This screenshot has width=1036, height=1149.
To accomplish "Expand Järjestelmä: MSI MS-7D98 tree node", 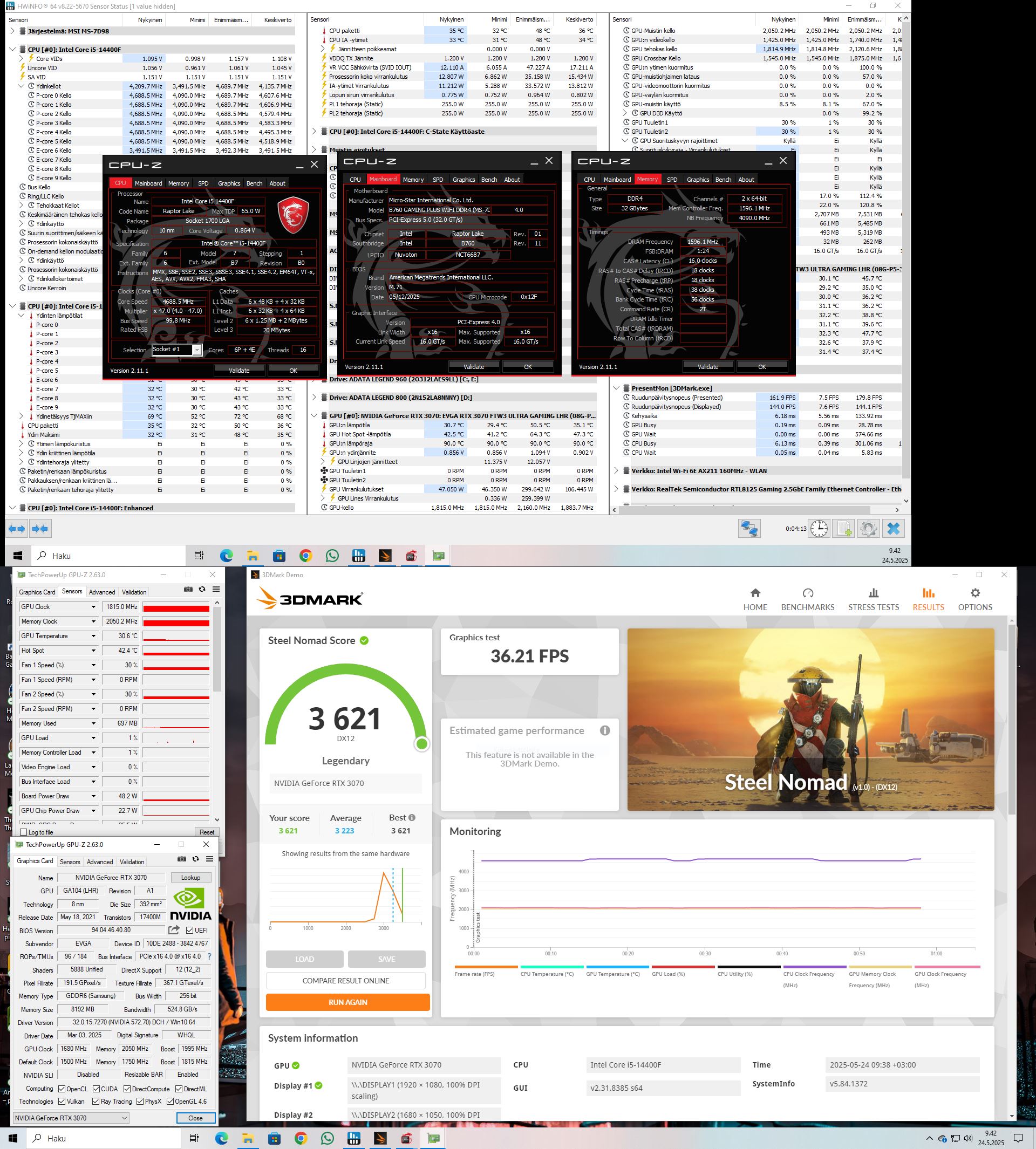I will [x=12, y=31].
